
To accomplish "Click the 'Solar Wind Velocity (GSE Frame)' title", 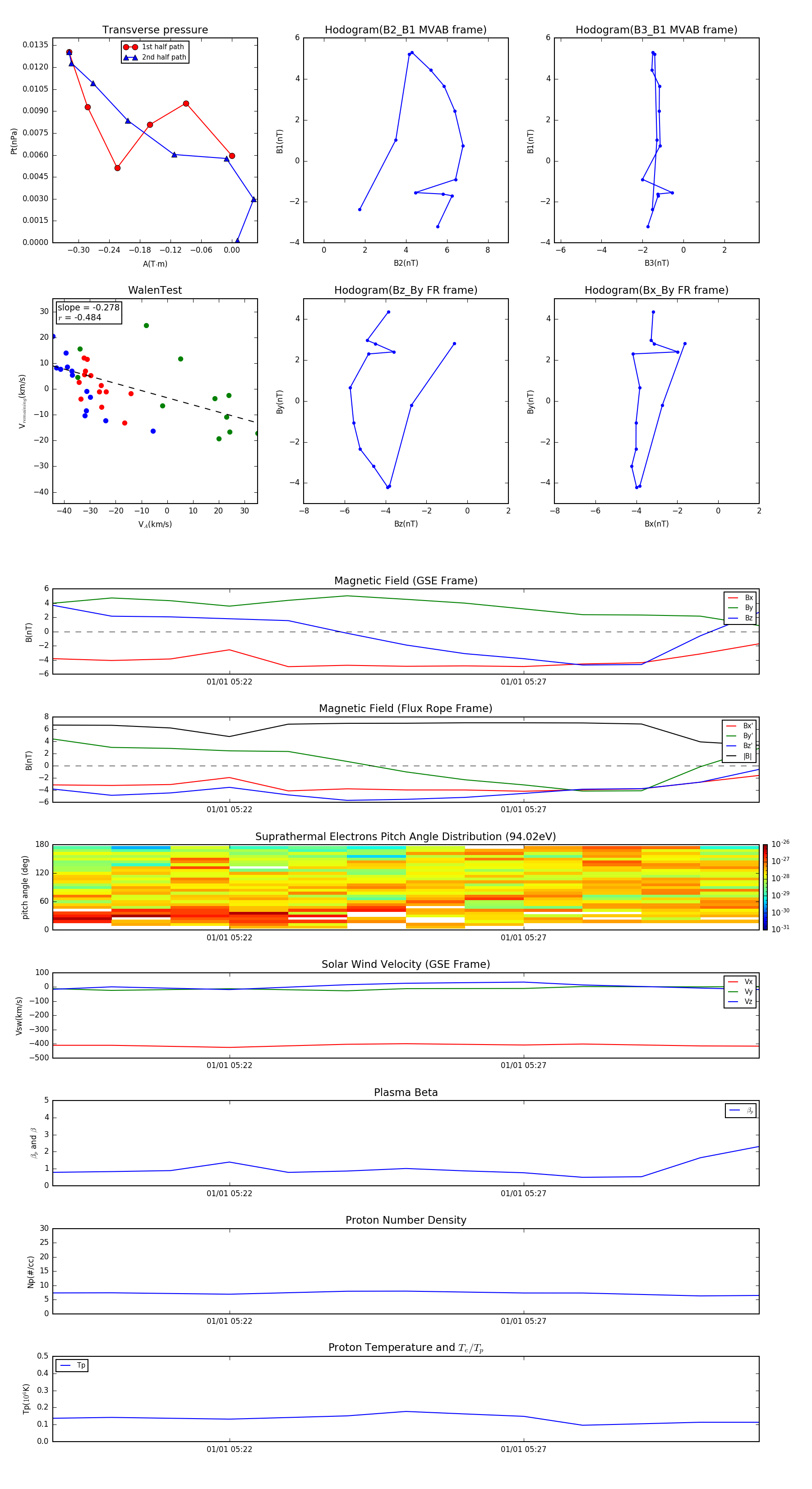I will [406, 965].
